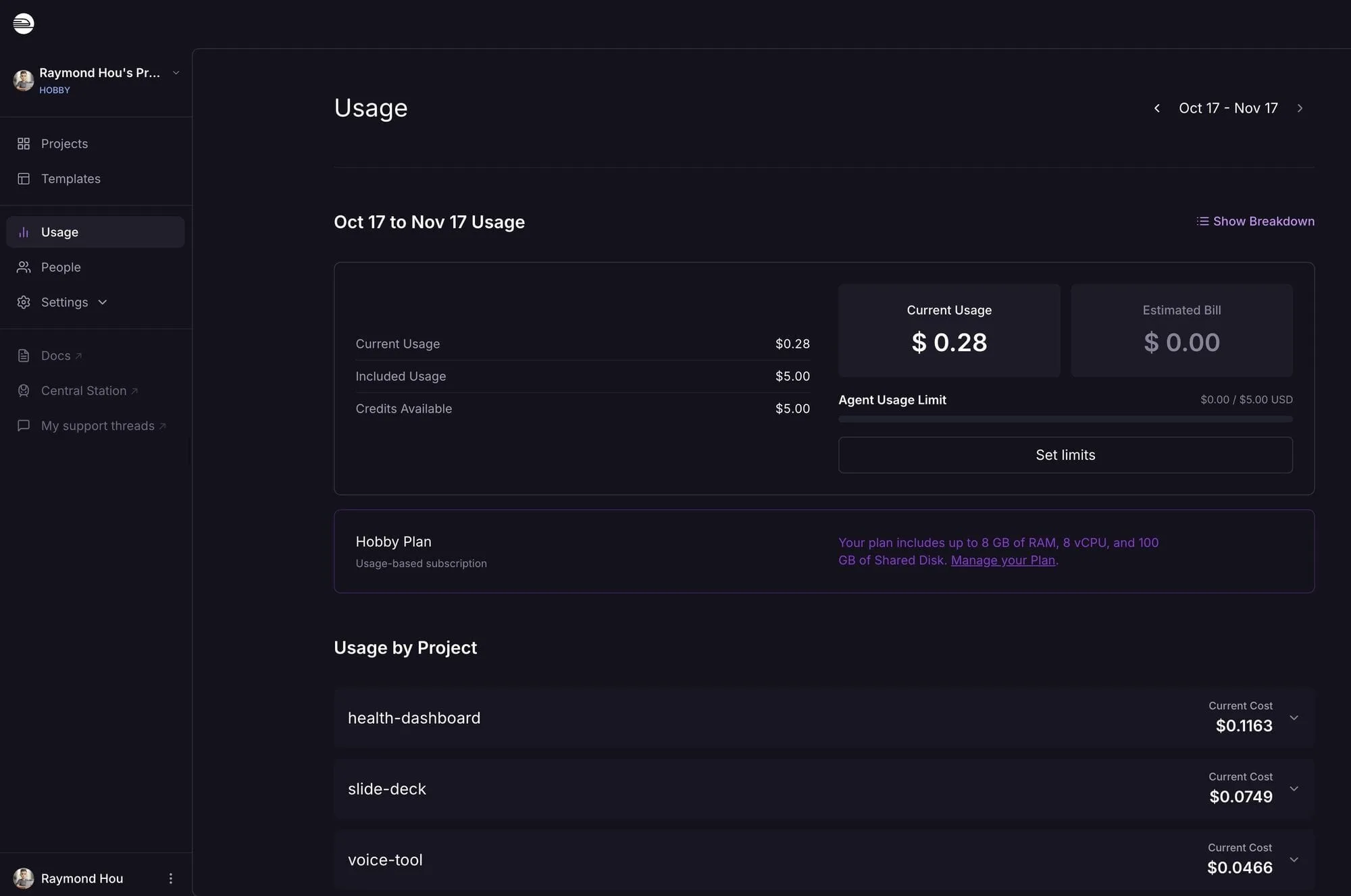Click the Central Station icon
The width and height of the screenshot is (1351, 896).
point(24,391)
